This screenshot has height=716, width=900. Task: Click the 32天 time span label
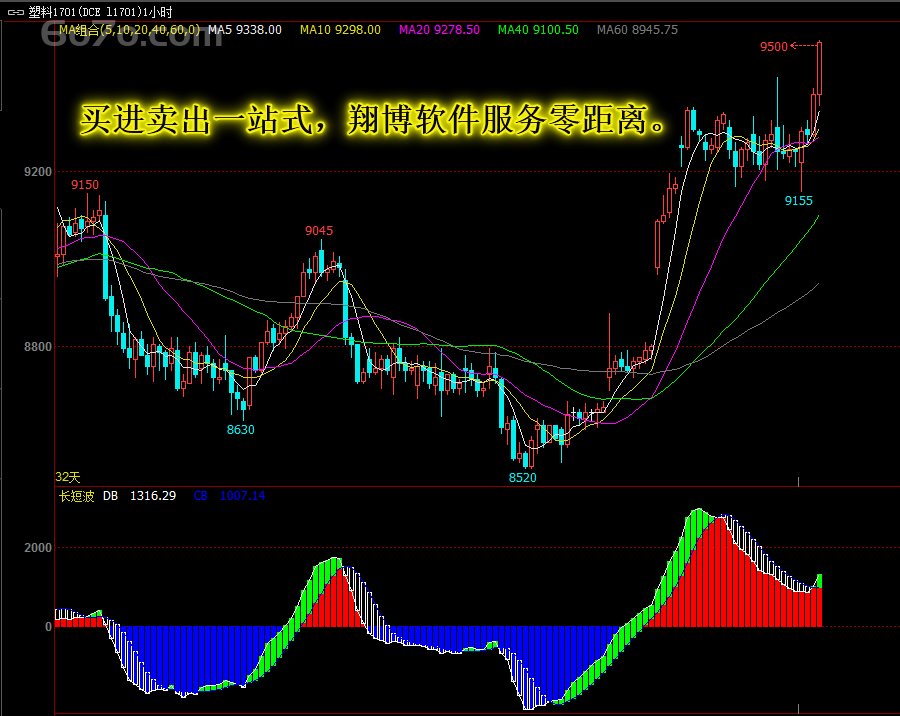pos(68,477)
